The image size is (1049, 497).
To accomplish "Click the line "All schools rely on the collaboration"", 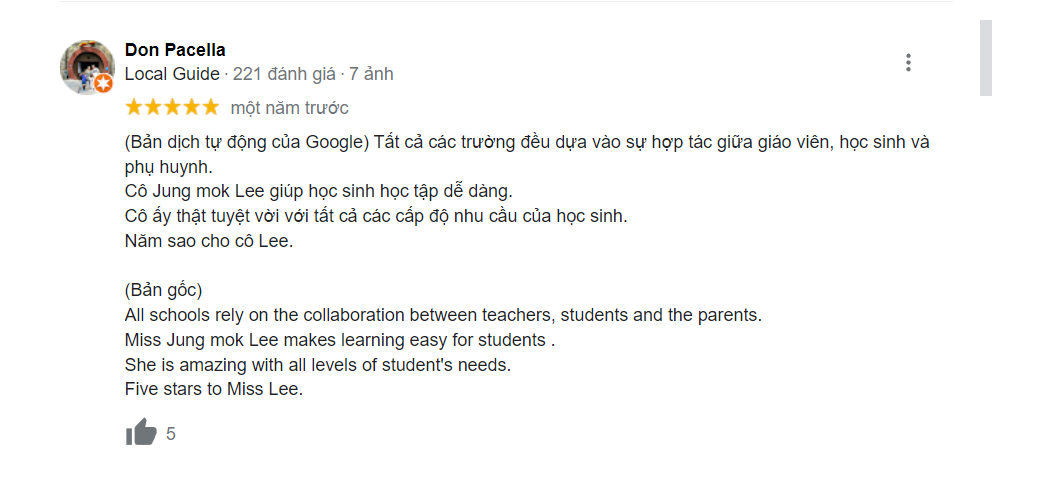I will pos(443,315).
